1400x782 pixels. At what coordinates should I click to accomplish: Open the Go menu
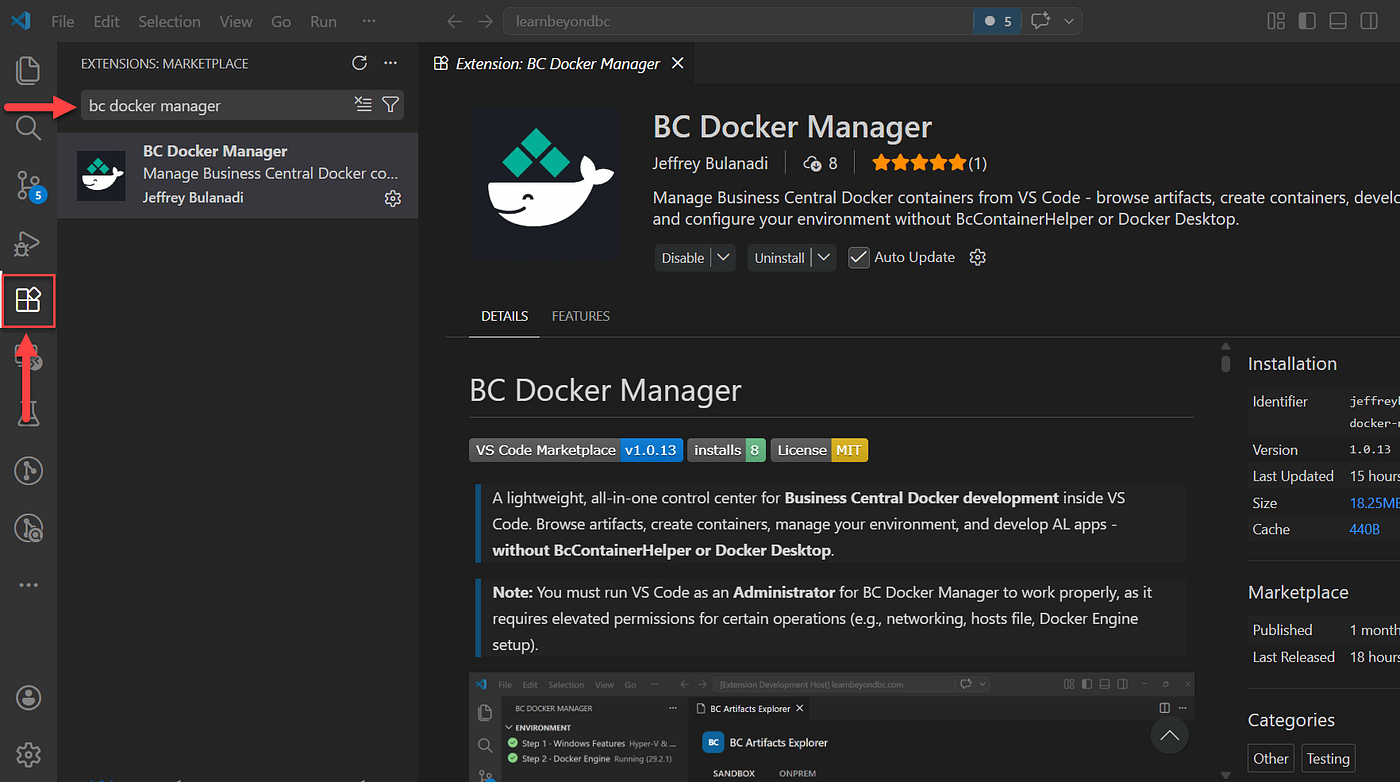(x=281, y=21)
